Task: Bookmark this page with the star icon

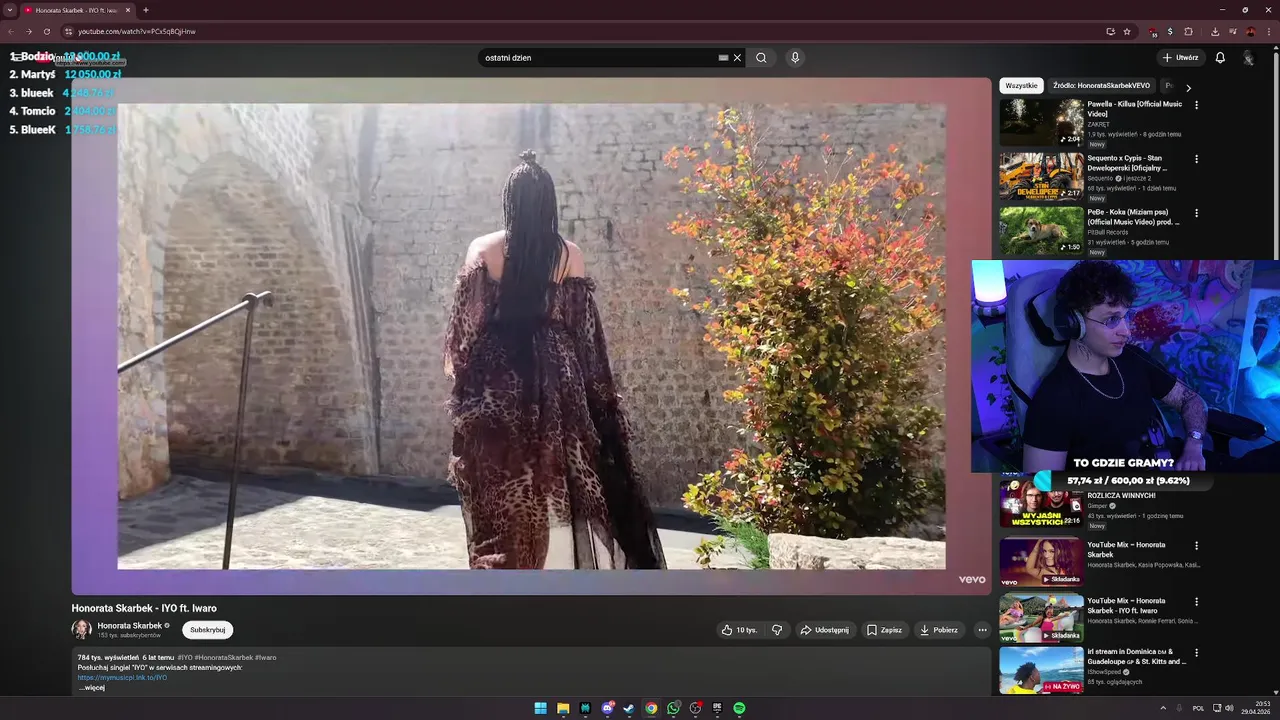Action: (1127, 31)
